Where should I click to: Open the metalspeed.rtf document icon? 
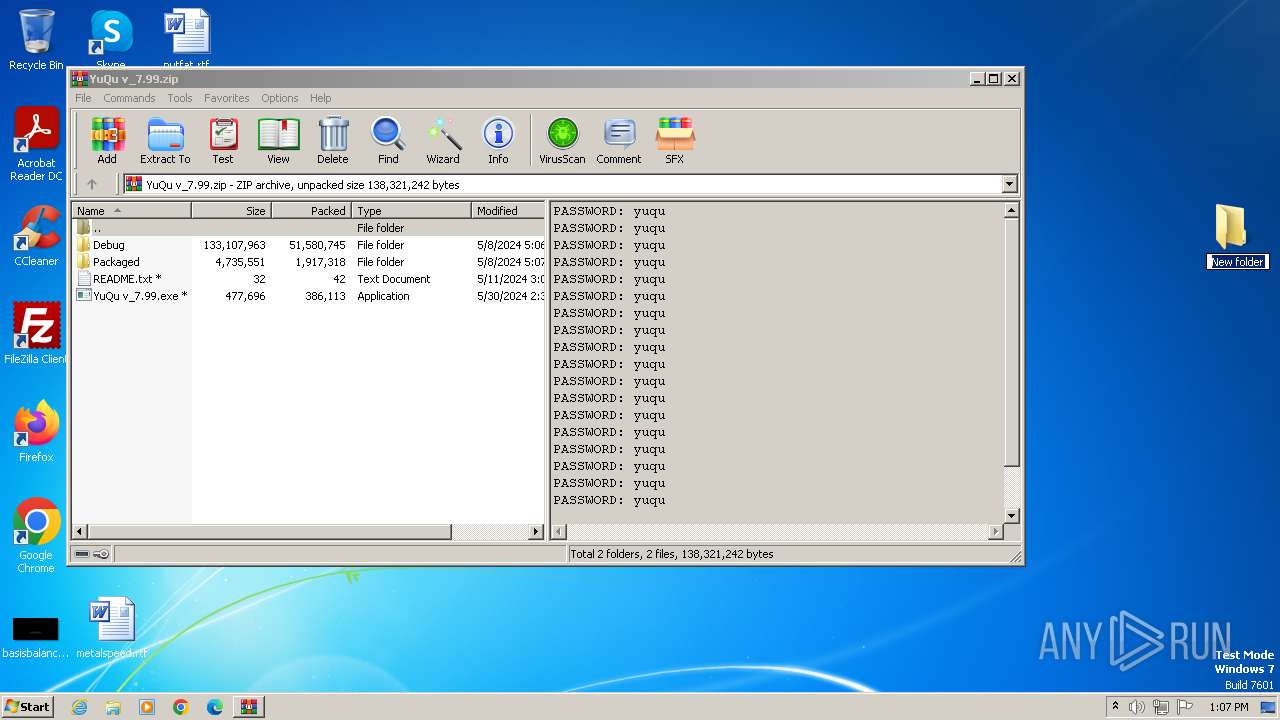tap(111, 628)
